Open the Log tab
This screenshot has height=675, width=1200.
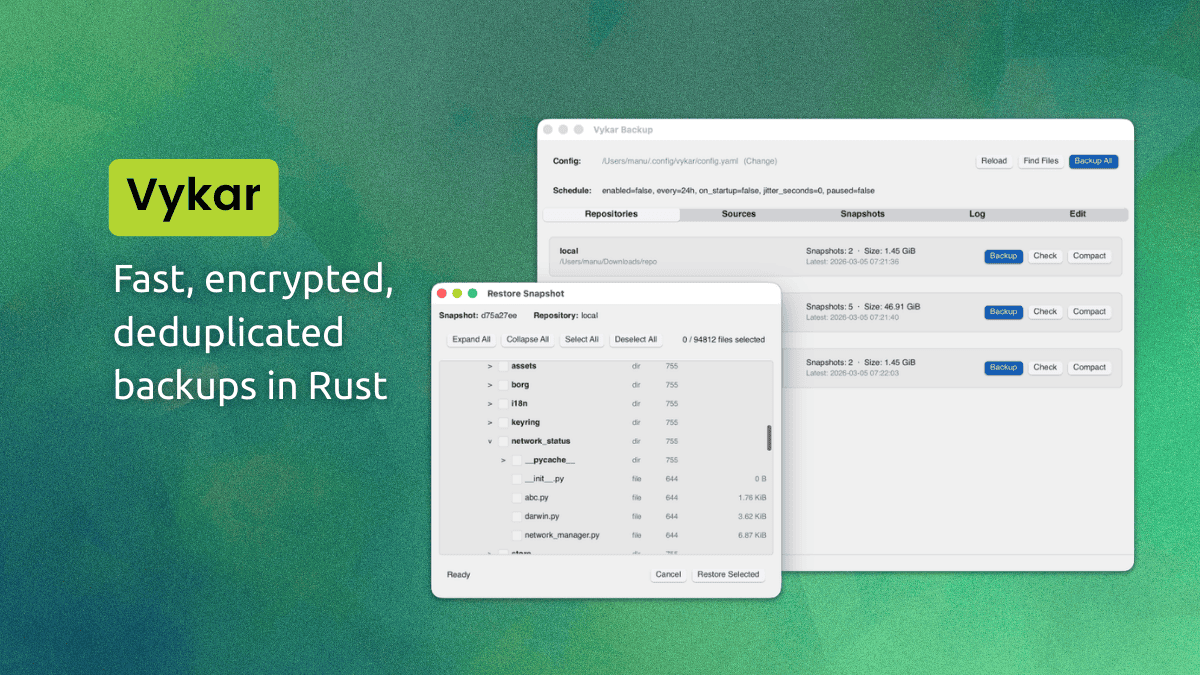(x=976, y=213)
